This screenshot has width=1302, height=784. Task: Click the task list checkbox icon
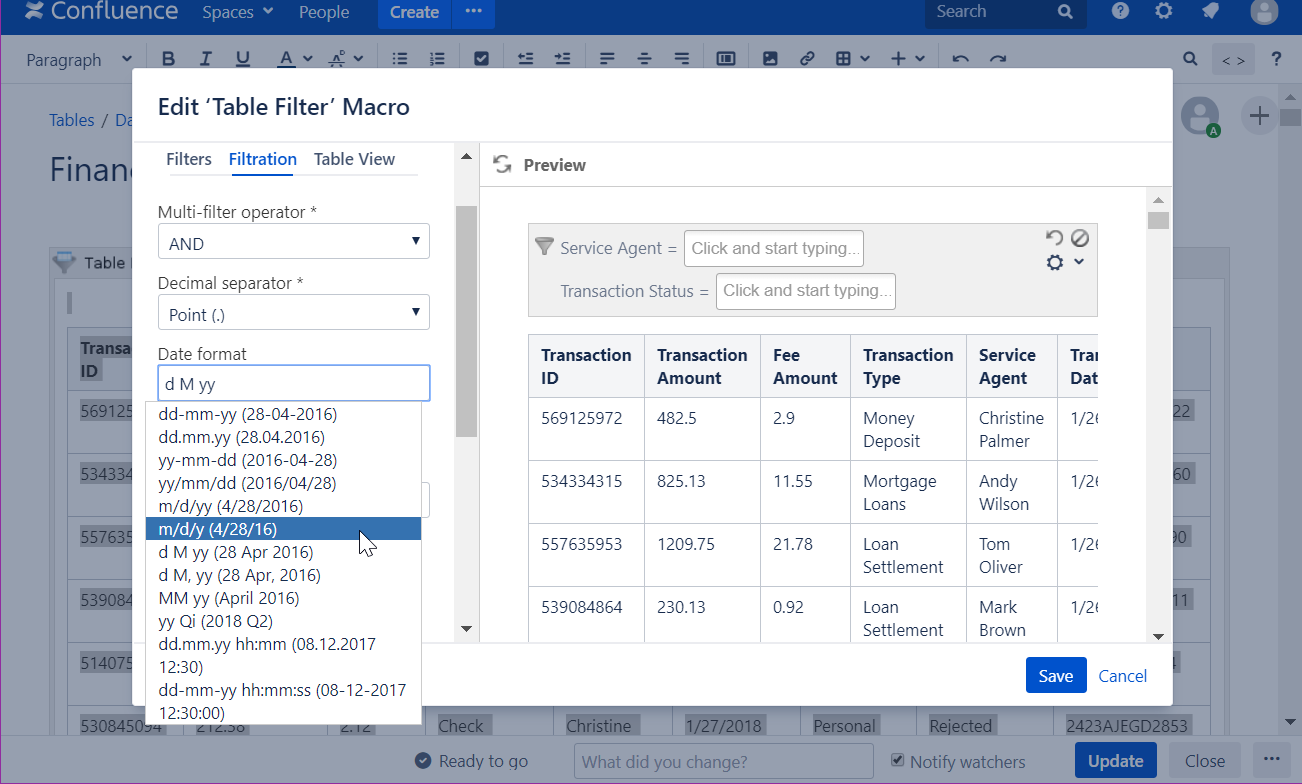click(481, 59)
